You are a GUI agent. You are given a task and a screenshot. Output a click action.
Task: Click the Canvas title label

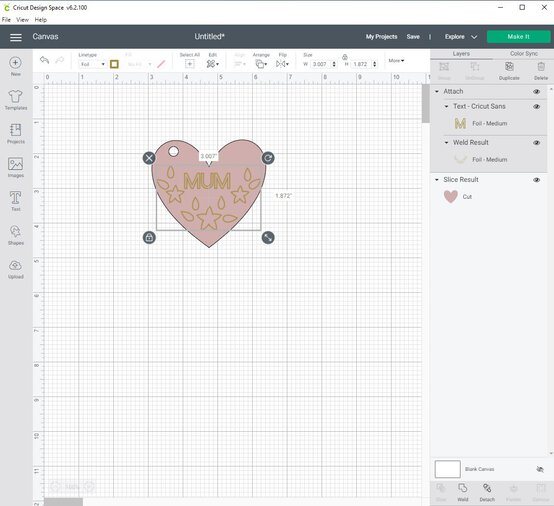tap(45, 37)
